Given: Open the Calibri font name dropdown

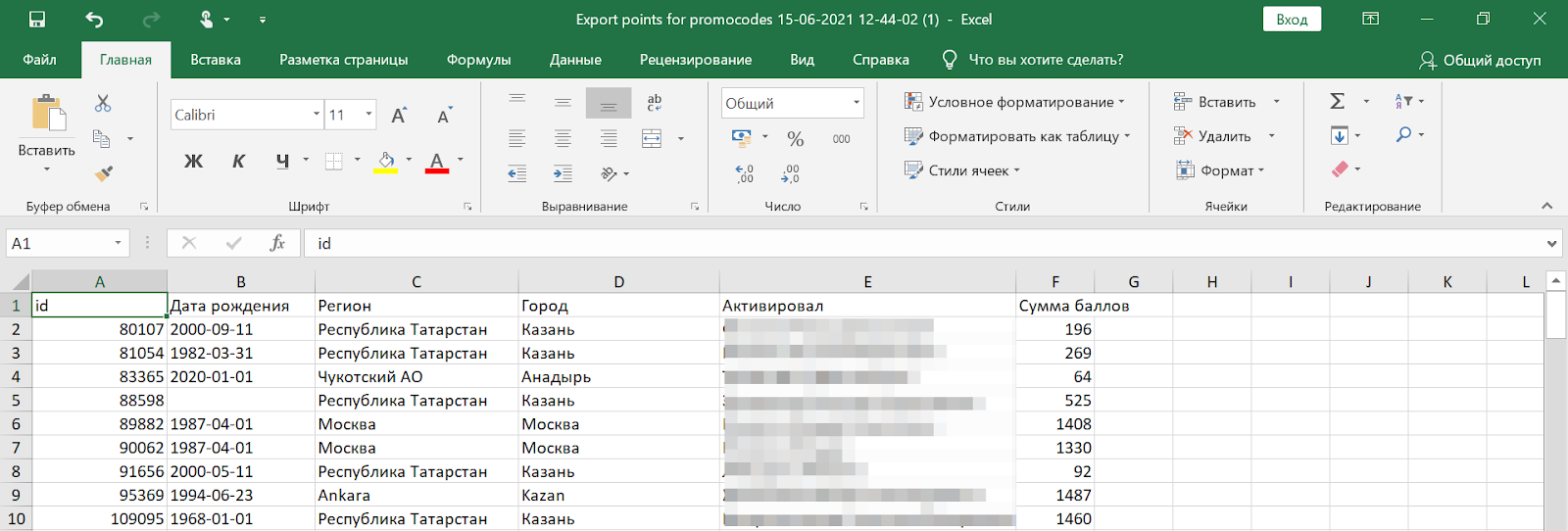Looking at the screenshot, I should click(317, 115).
